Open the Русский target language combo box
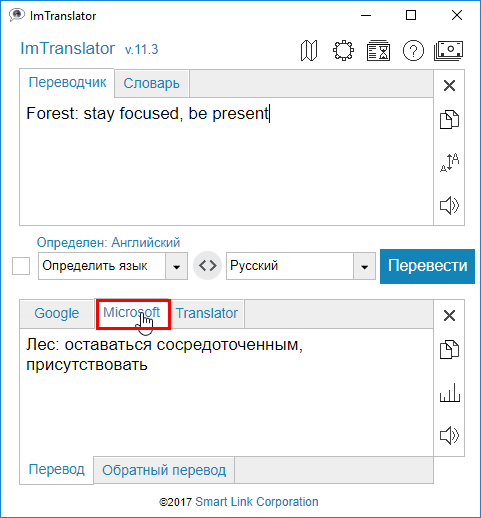The width and height of the screenshot is (481, 518). (301, 266)
